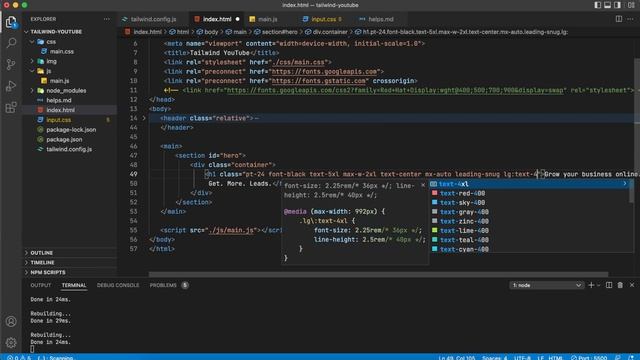The image size is (640, 360).
Task: Open Explorer more actions ellipsis
Action: point(107,19)
